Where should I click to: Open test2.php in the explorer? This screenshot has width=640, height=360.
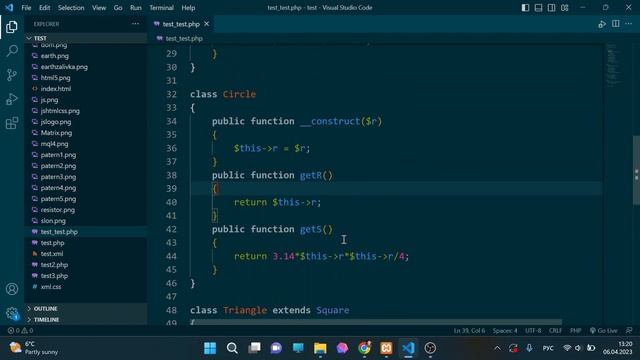(x=54, y=264)
